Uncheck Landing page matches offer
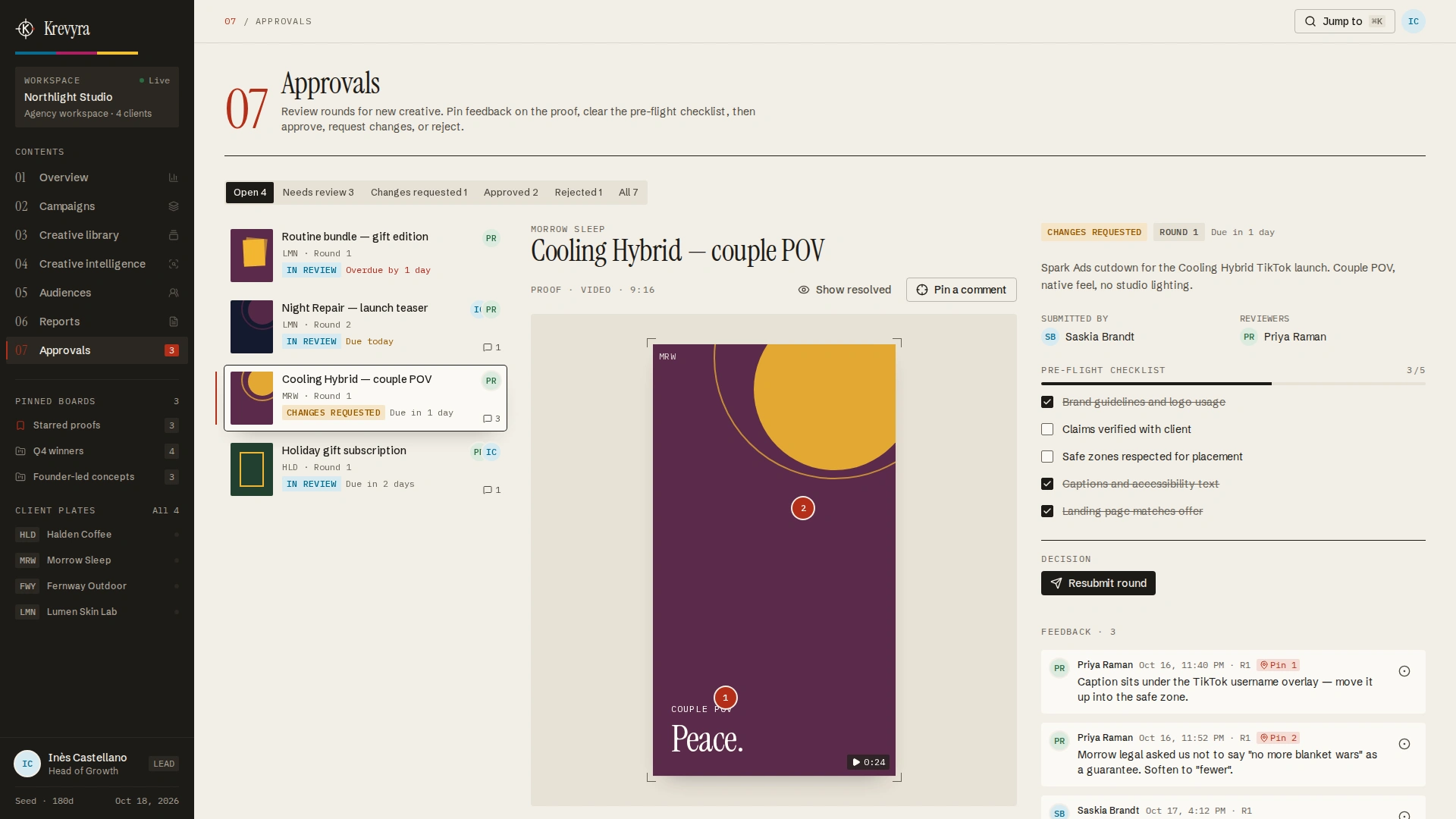Image resolution: width=1456 pixels, height=819 pixels. tap(1047, 511)
